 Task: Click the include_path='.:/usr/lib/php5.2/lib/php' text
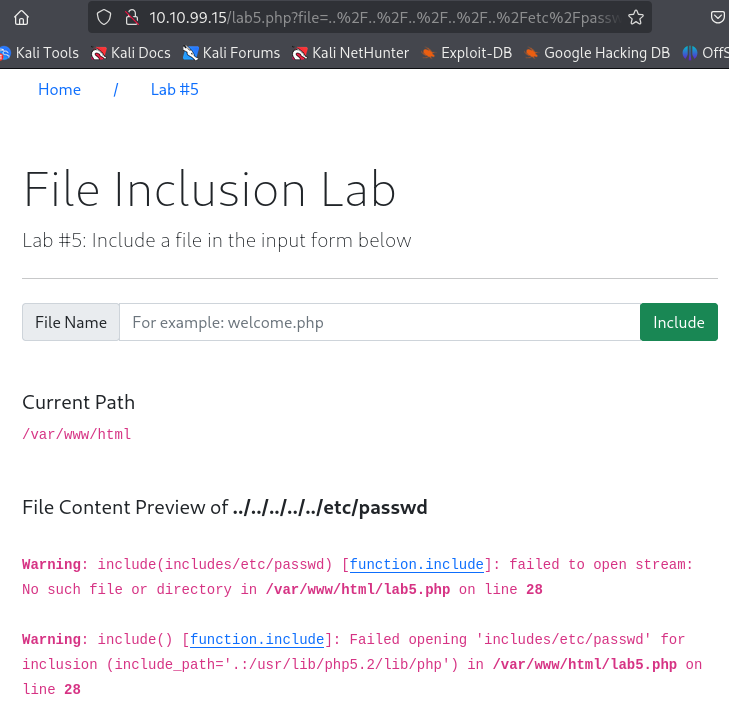[282, 664]
